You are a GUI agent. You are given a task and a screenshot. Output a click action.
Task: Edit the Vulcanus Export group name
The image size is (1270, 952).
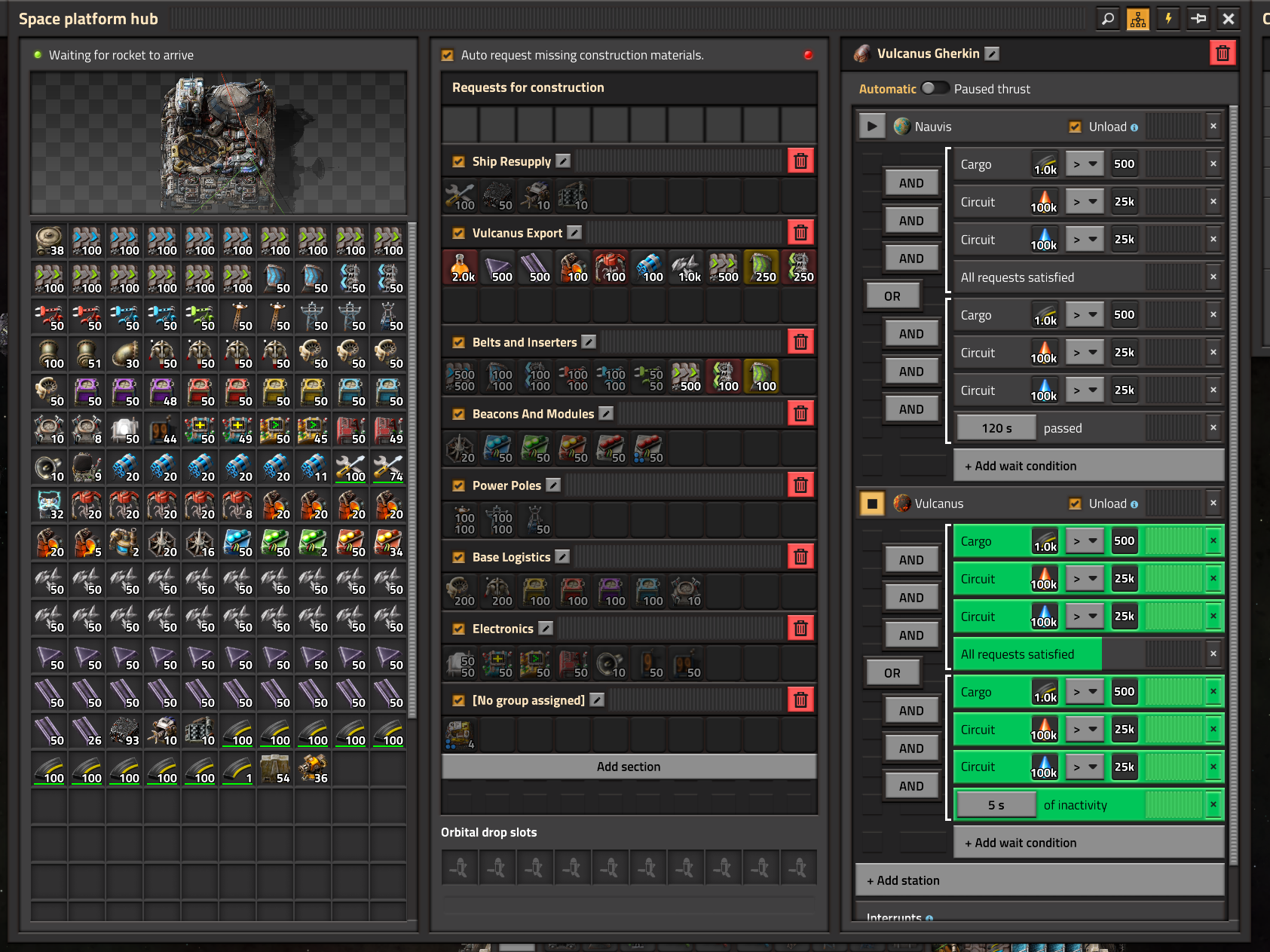click(x=574, y=233)
